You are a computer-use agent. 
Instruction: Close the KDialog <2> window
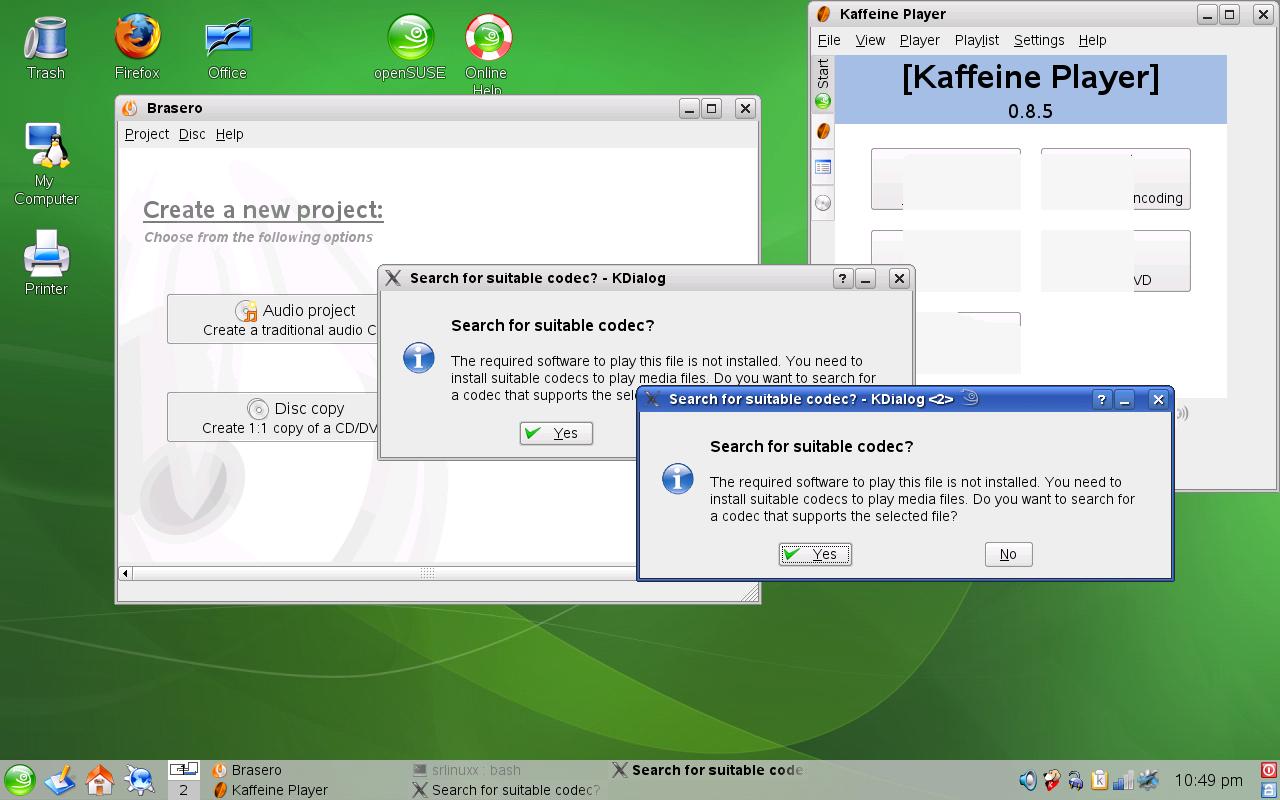1158,399
